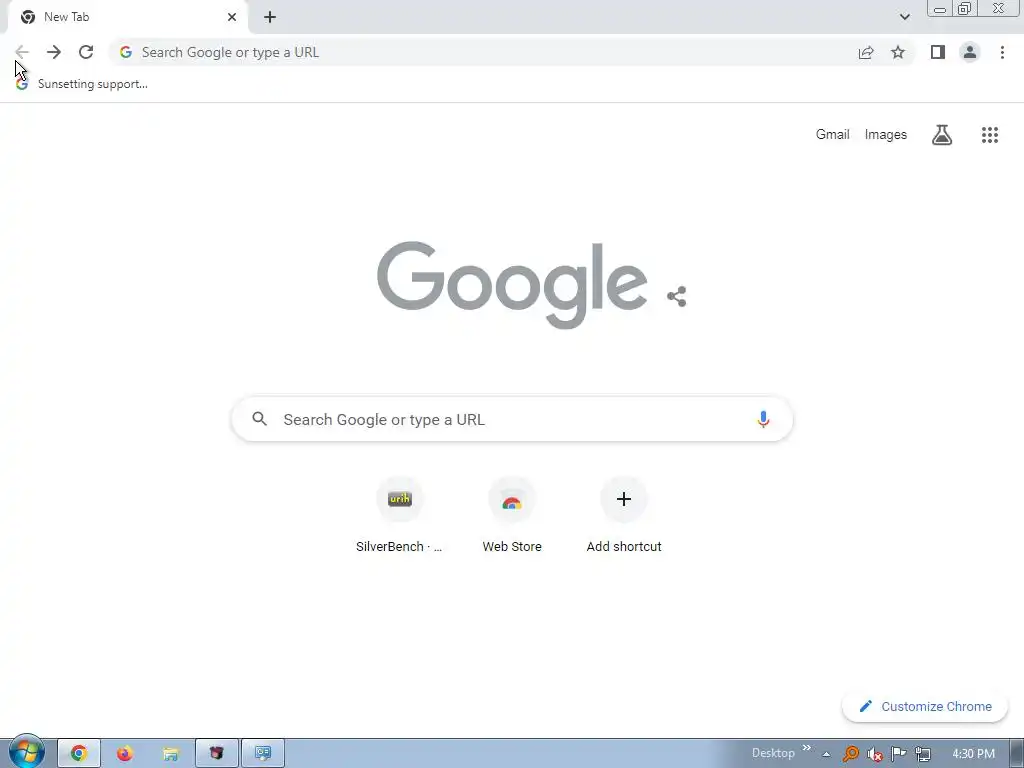
Task: Switch to Chrome in the taskbar
Action: point(79,754)
